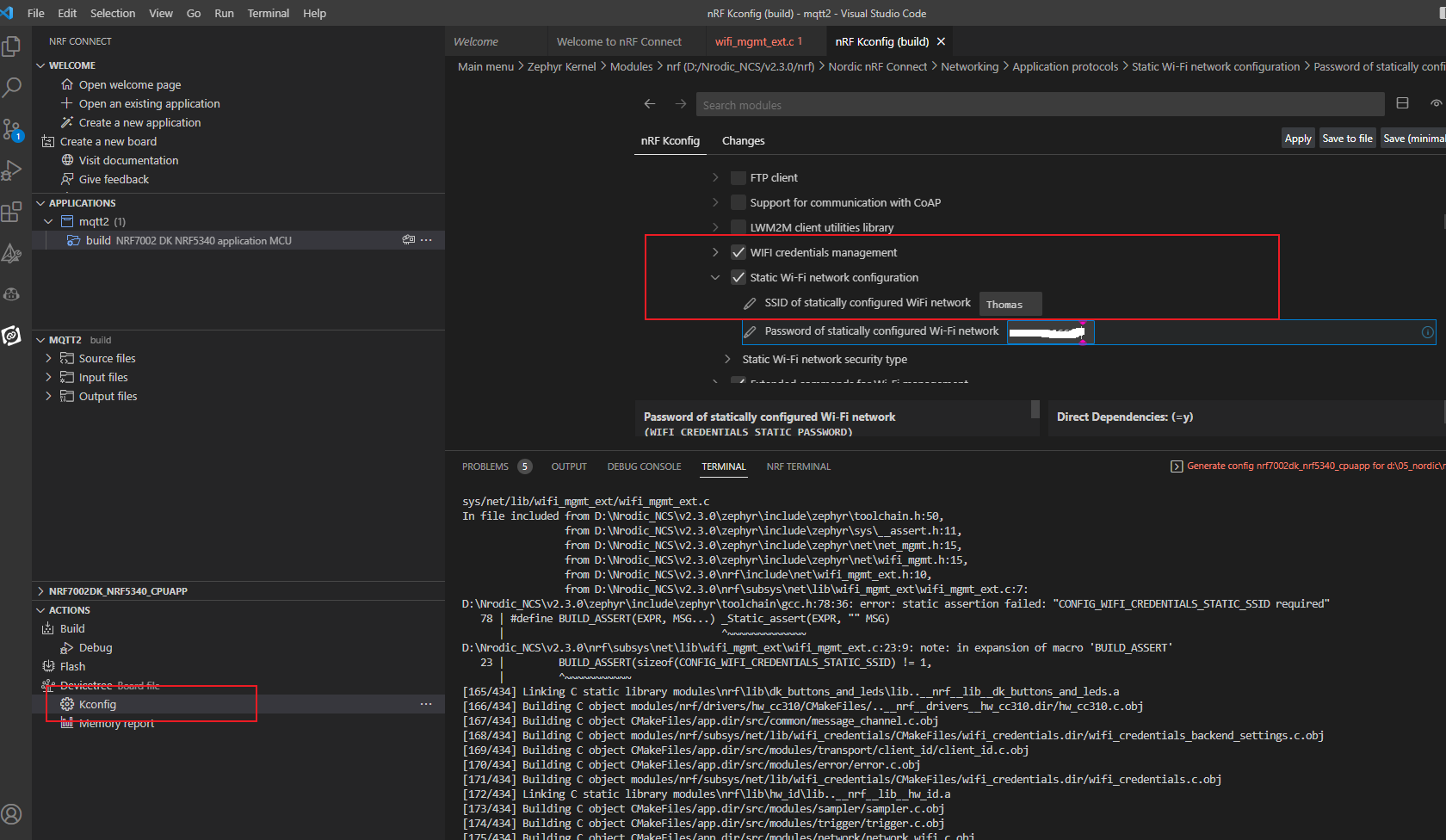
Task: Uncheck Static Wi-Fi network configuration
Action: pos(738,277)
